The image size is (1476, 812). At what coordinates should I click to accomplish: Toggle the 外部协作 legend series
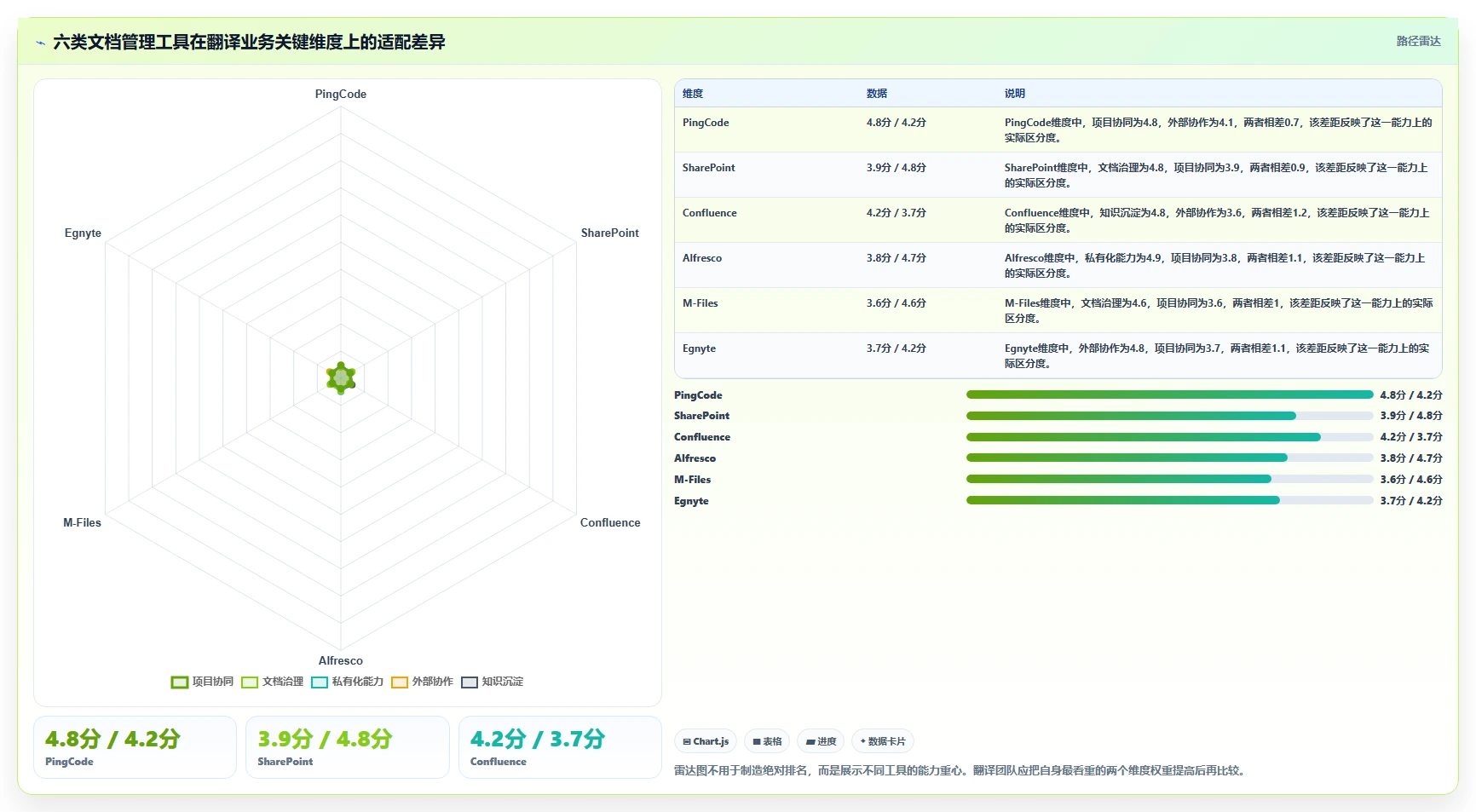click(422, 682)
